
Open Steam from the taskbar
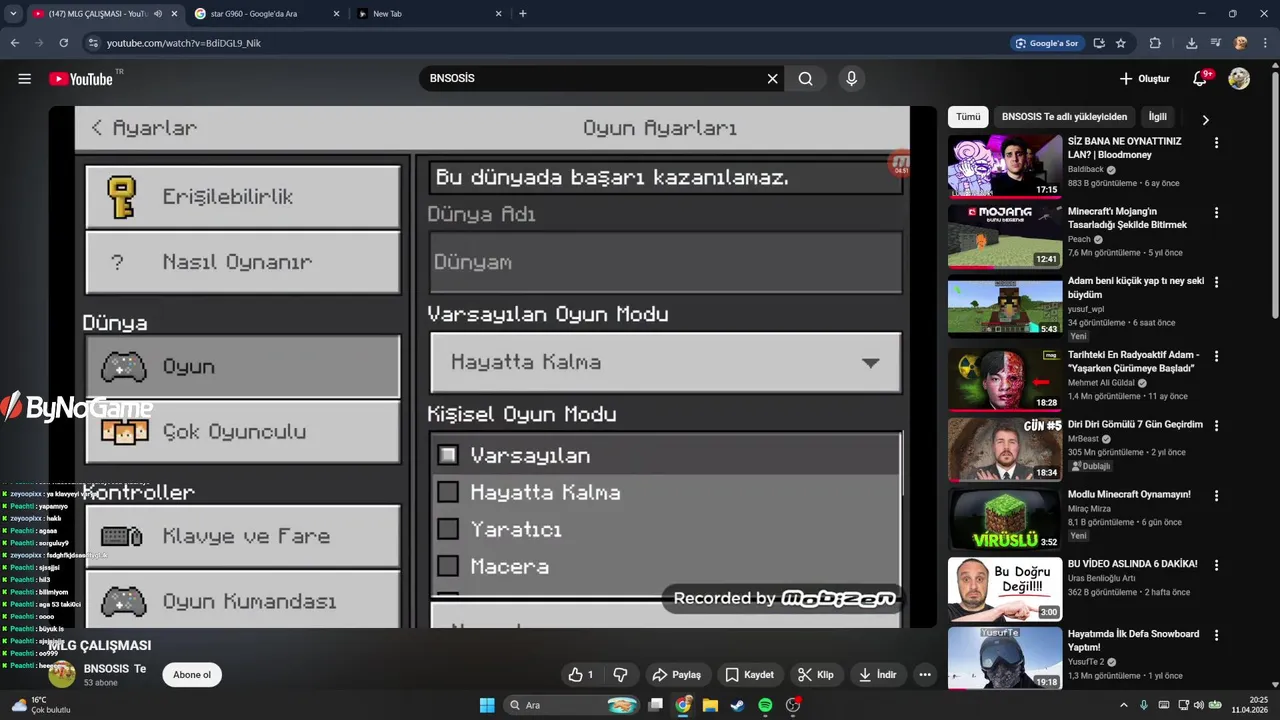pos(737,705)
